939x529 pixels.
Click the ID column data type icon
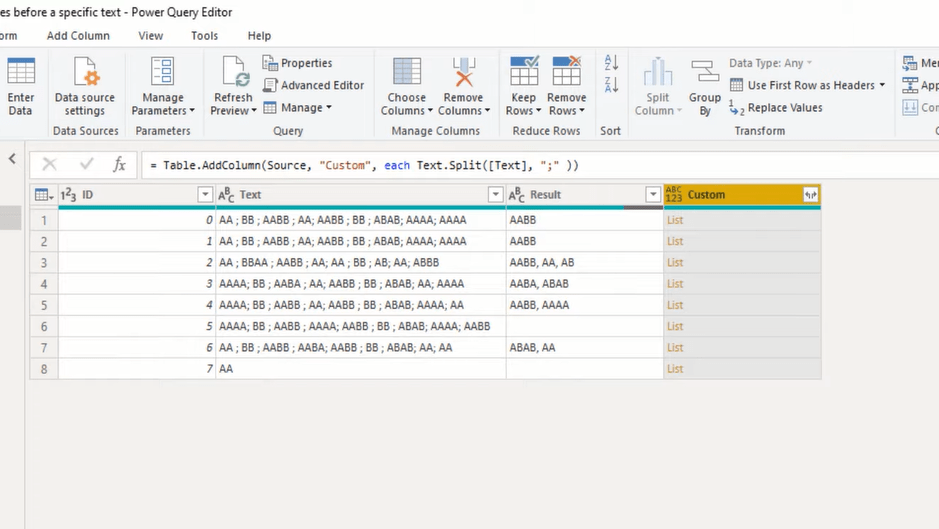pos(68,195)
